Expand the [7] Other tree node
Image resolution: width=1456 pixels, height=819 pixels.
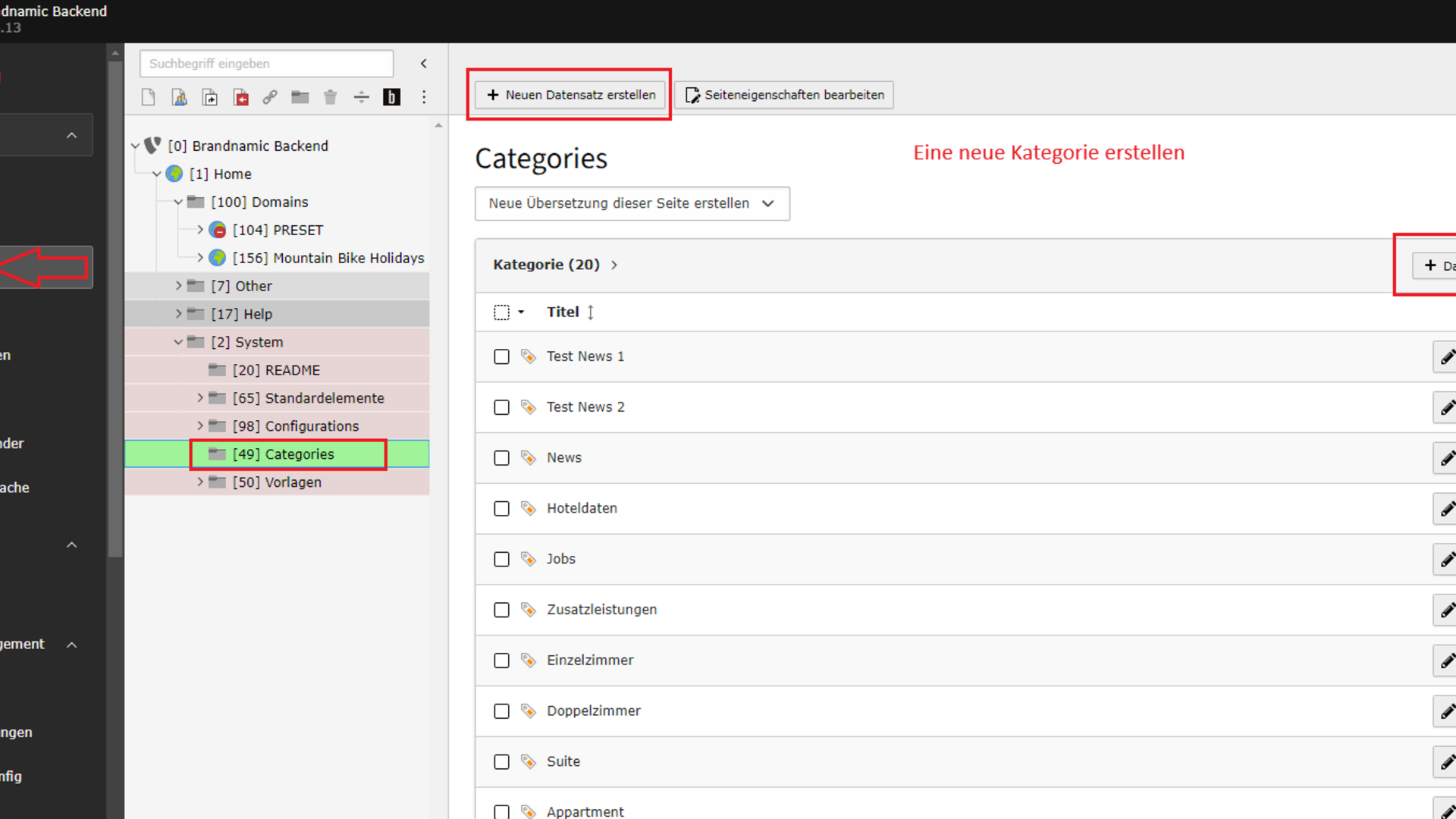[179, 286]
